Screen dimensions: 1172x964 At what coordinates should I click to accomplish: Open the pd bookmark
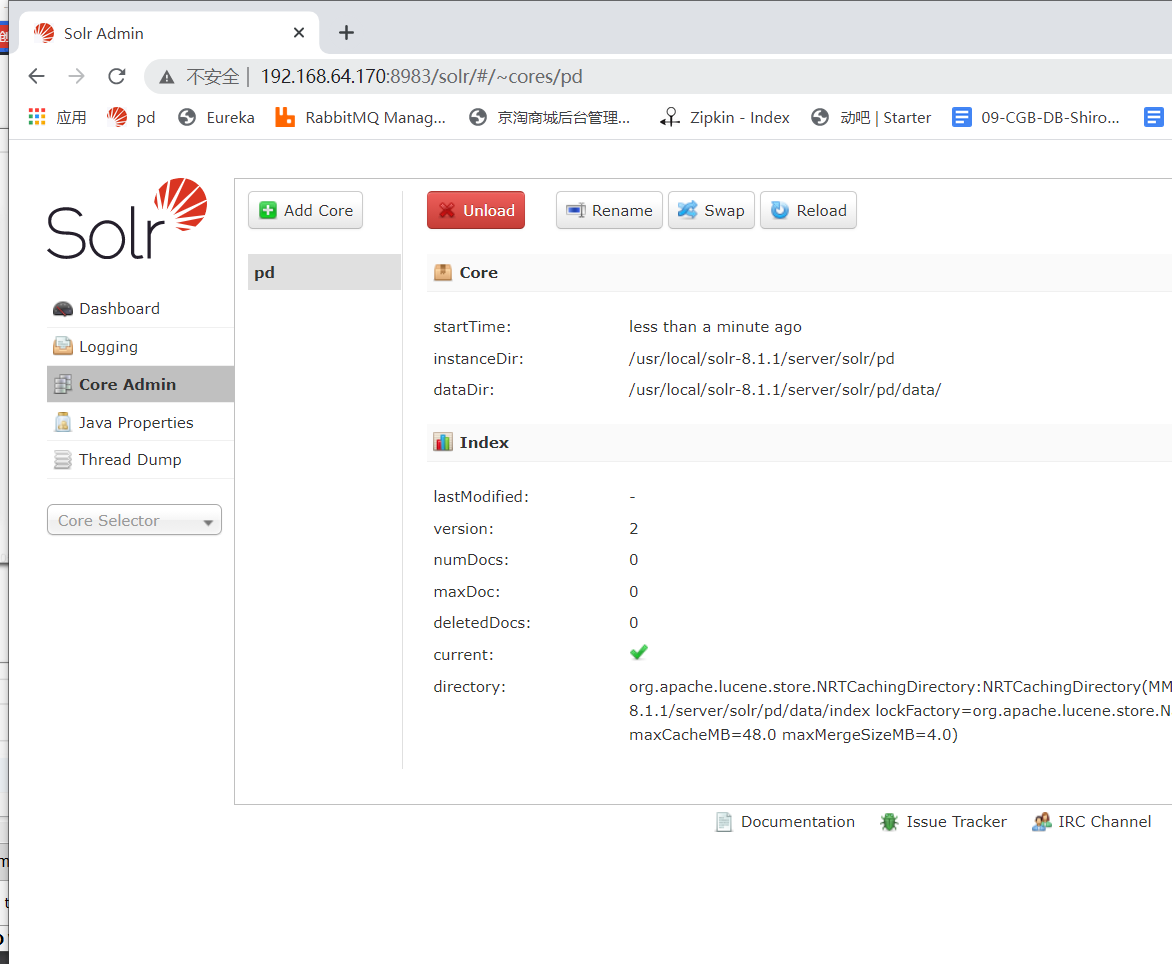pyautogui.click(x=131, y=117)
